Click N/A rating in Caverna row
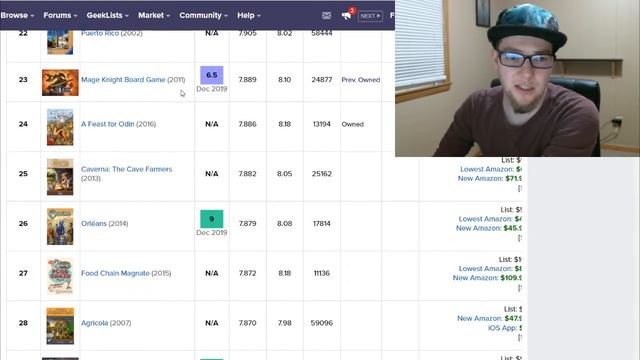Viewport: 640px width, 360px height. pos(211,173)
